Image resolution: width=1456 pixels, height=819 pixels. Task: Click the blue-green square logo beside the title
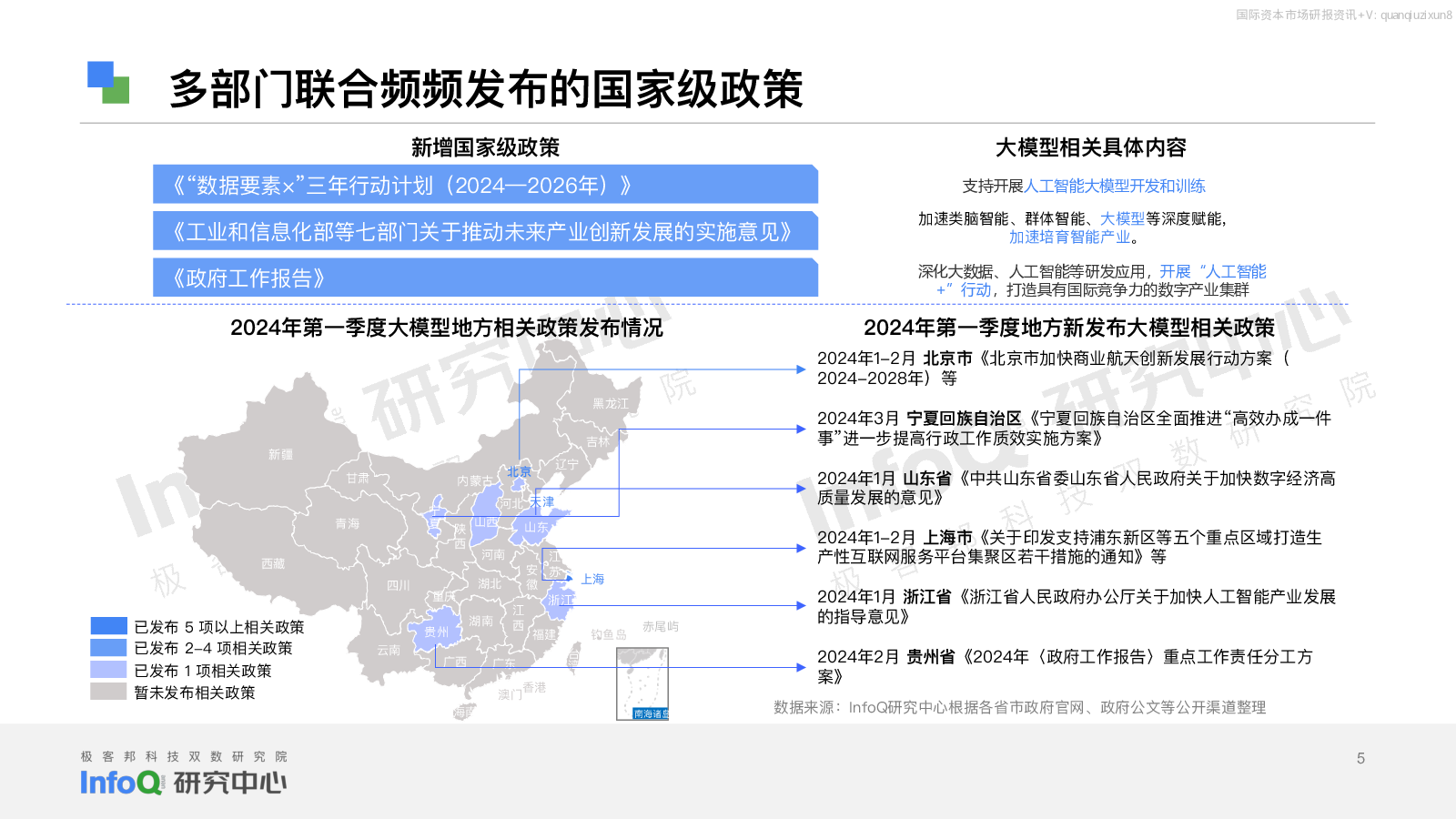point(108,82)
